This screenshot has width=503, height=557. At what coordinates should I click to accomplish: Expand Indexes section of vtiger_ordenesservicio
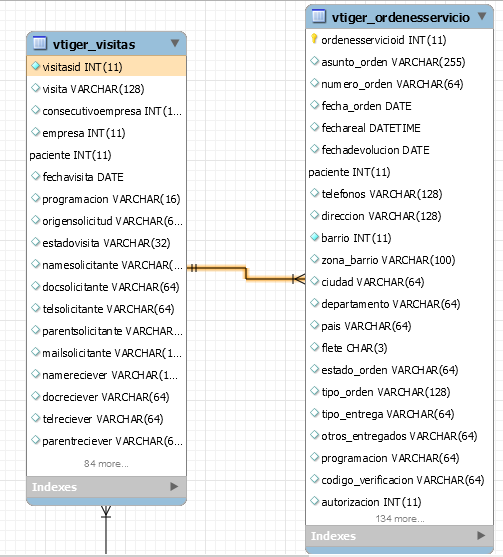(481, 535)
